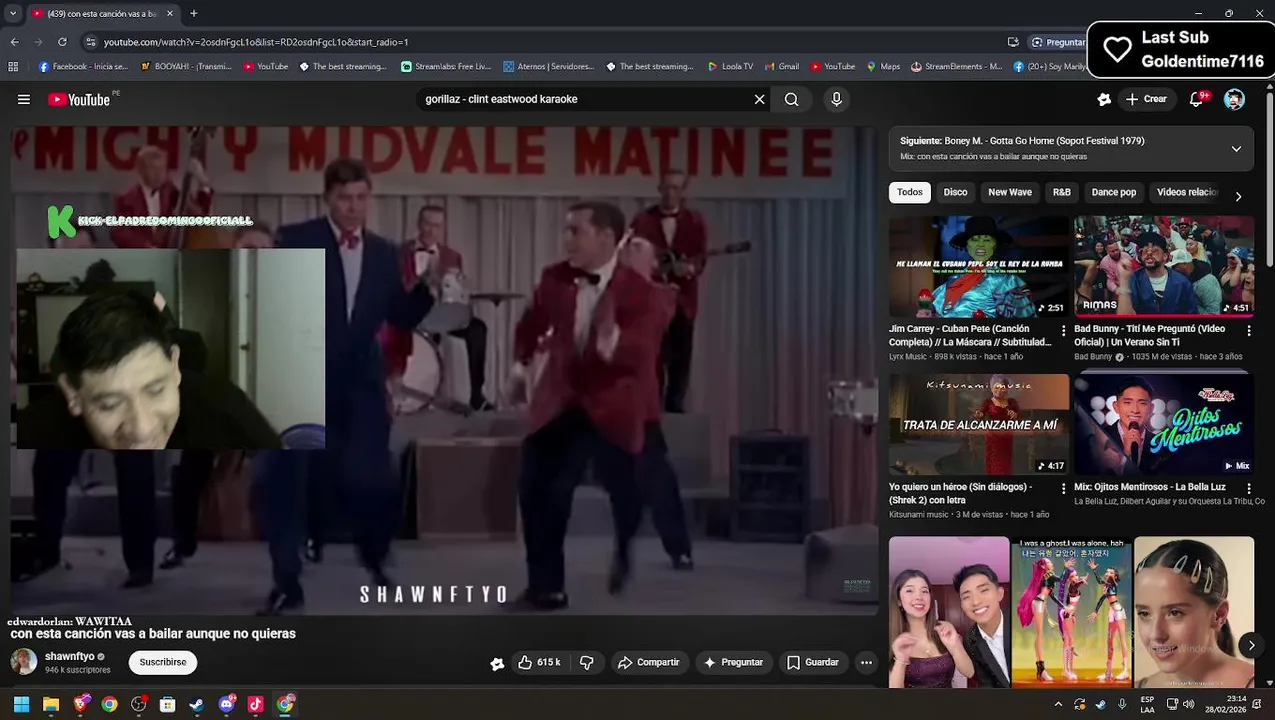Image resolution: width=1275 pixels, height=720 pixels.
Task: Open Yo quiero un héroe Shrek thumbnail
Action: pos(979,424)
